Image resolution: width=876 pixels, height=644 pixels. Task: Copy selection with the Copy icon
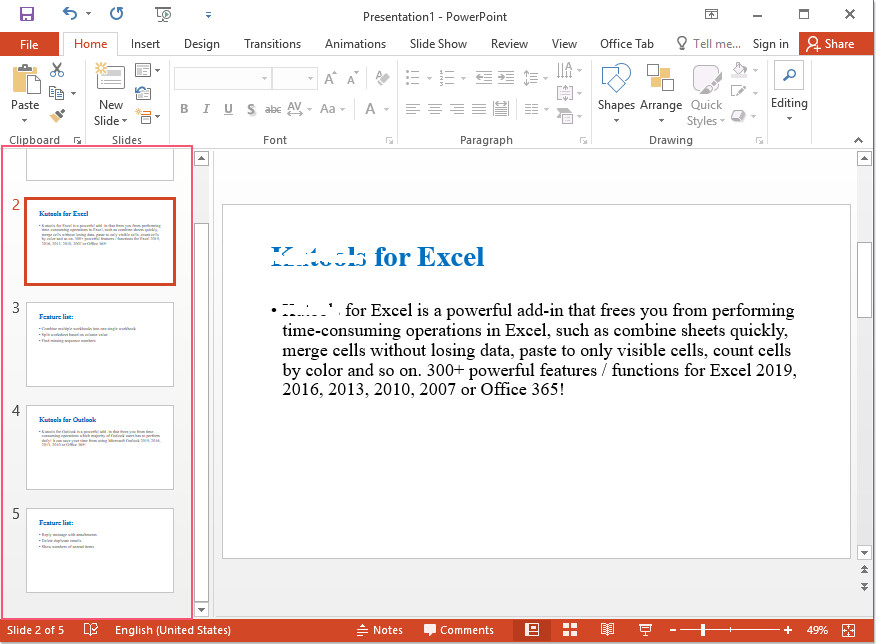click(x=56, y=93)
